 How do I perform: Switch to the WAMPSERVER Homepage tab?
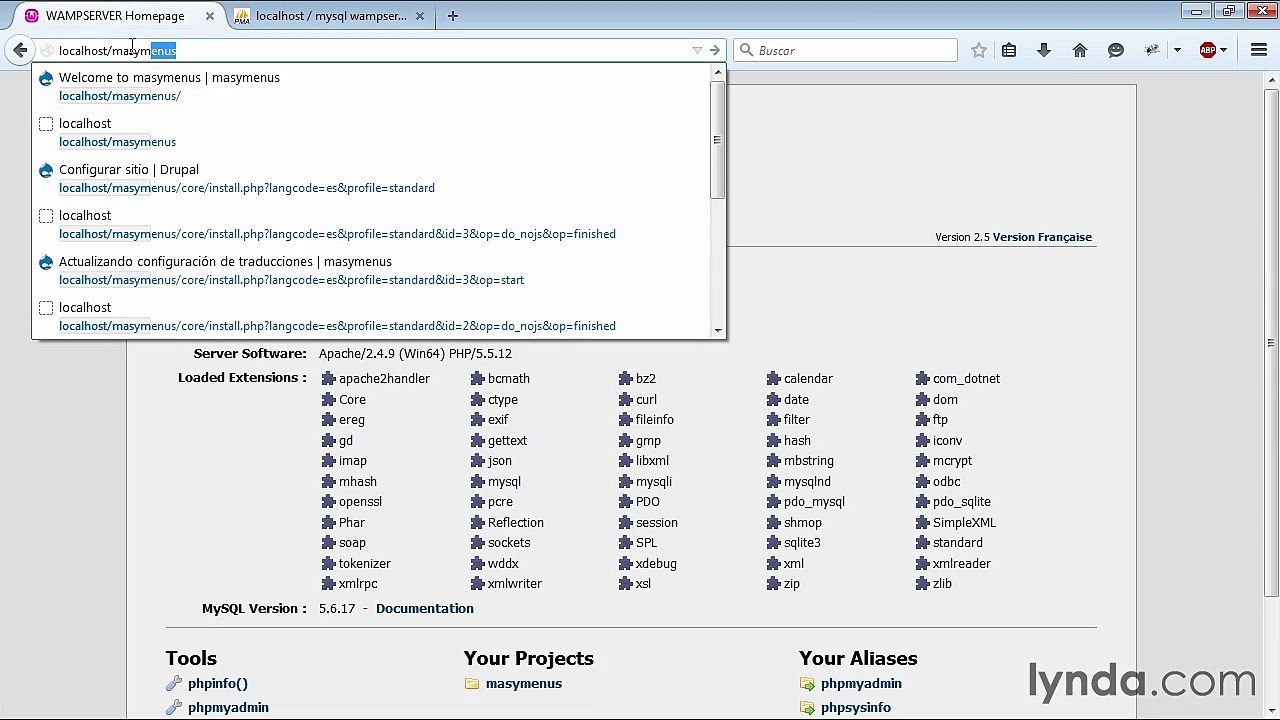pyautogui.click(x=115, y=16)
